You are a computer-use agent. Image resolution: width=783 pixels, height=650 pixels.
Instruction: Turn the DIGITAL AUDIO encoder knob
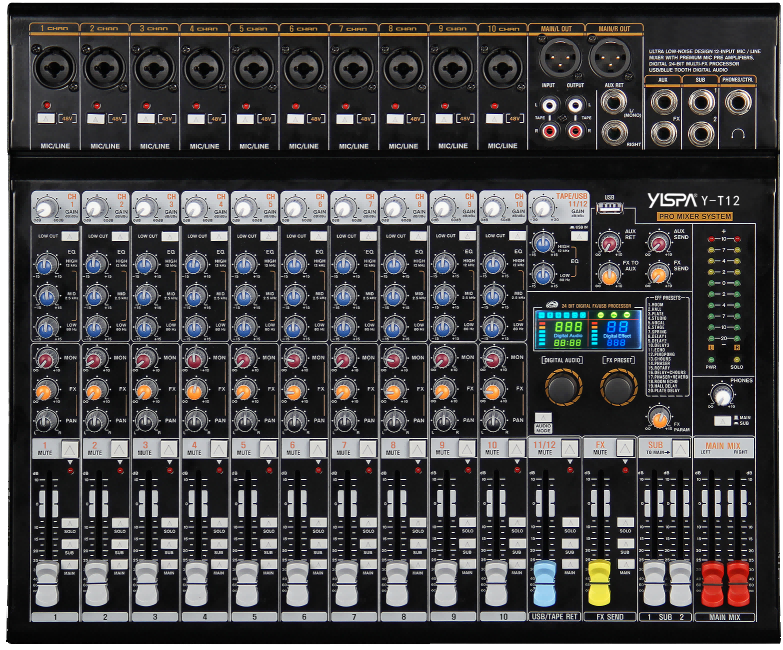coord(563,387)
